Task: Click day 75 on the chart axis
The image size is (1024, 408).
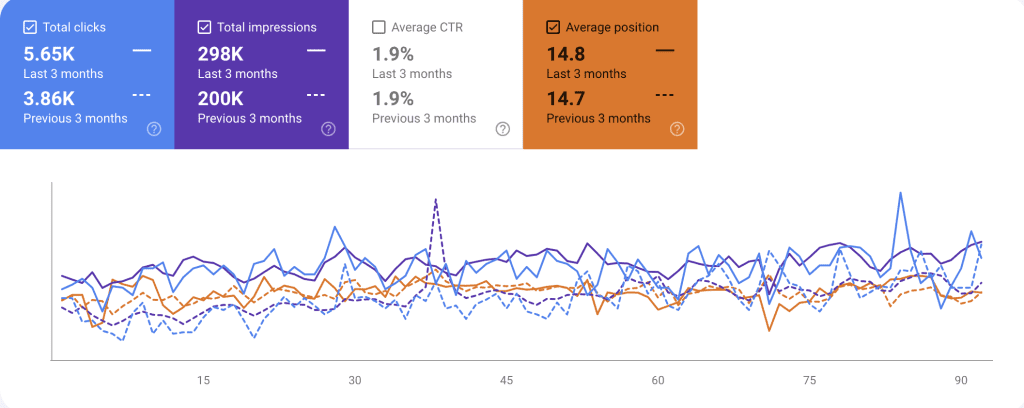Action: 810,380
